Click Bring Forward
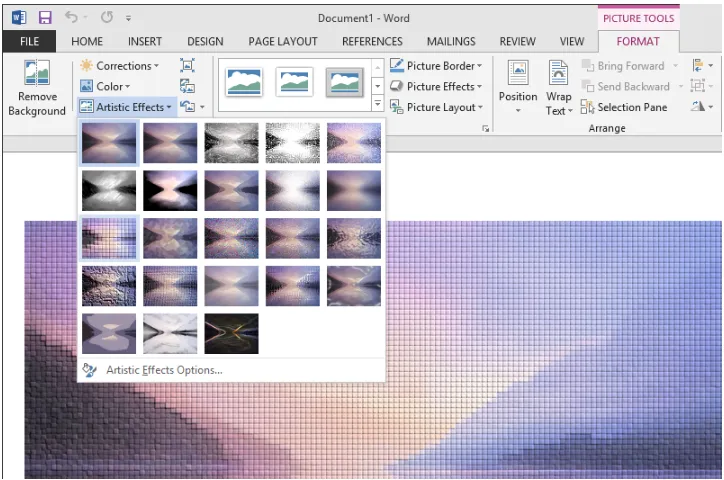 (624, 66)
